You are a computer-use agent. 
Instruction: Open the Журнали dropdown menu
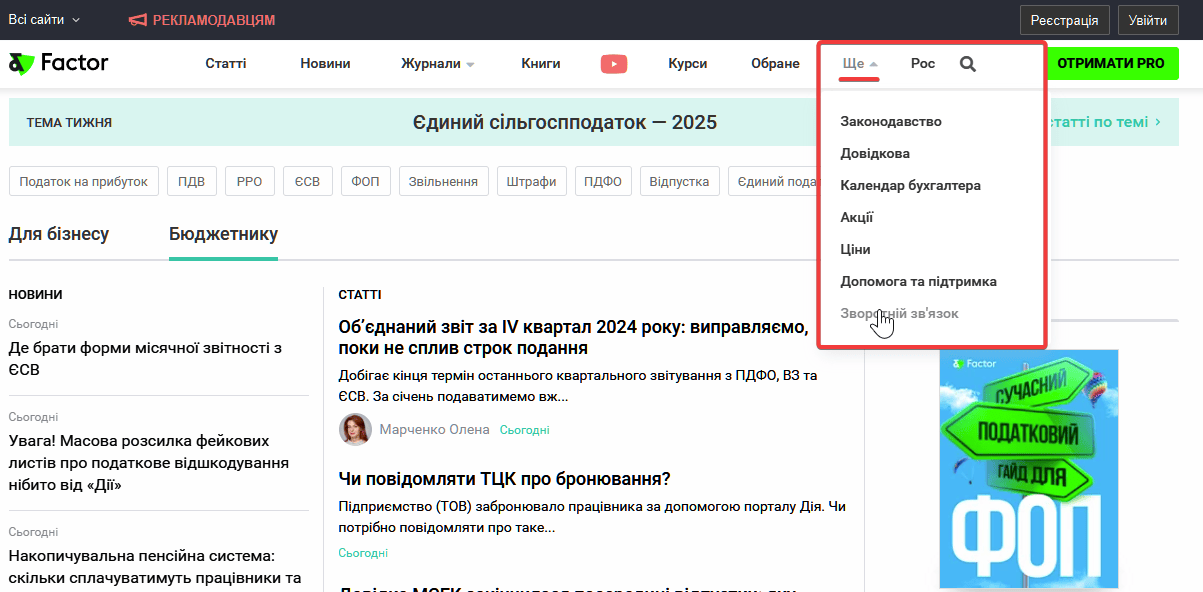pyautogui.click(x=437, y=64)
